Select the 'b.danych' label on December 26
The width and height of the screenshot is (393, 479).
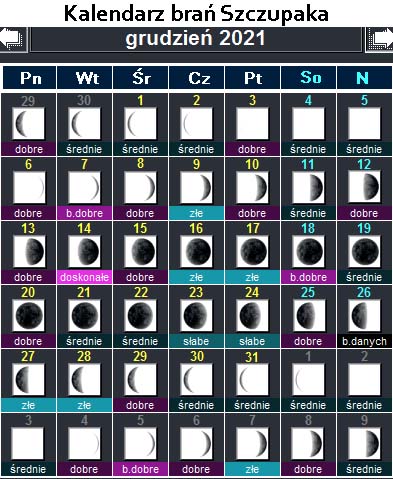coord(364,341)
